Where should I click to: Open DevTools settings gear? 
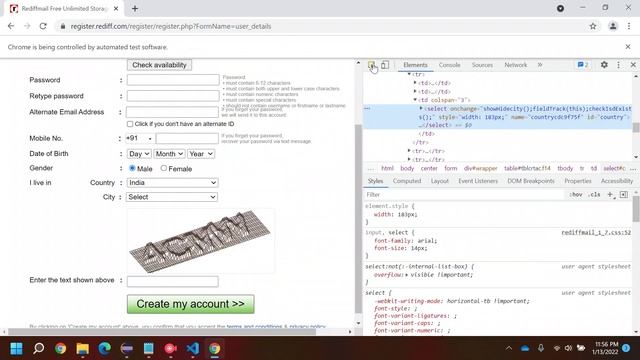point(604,65)
